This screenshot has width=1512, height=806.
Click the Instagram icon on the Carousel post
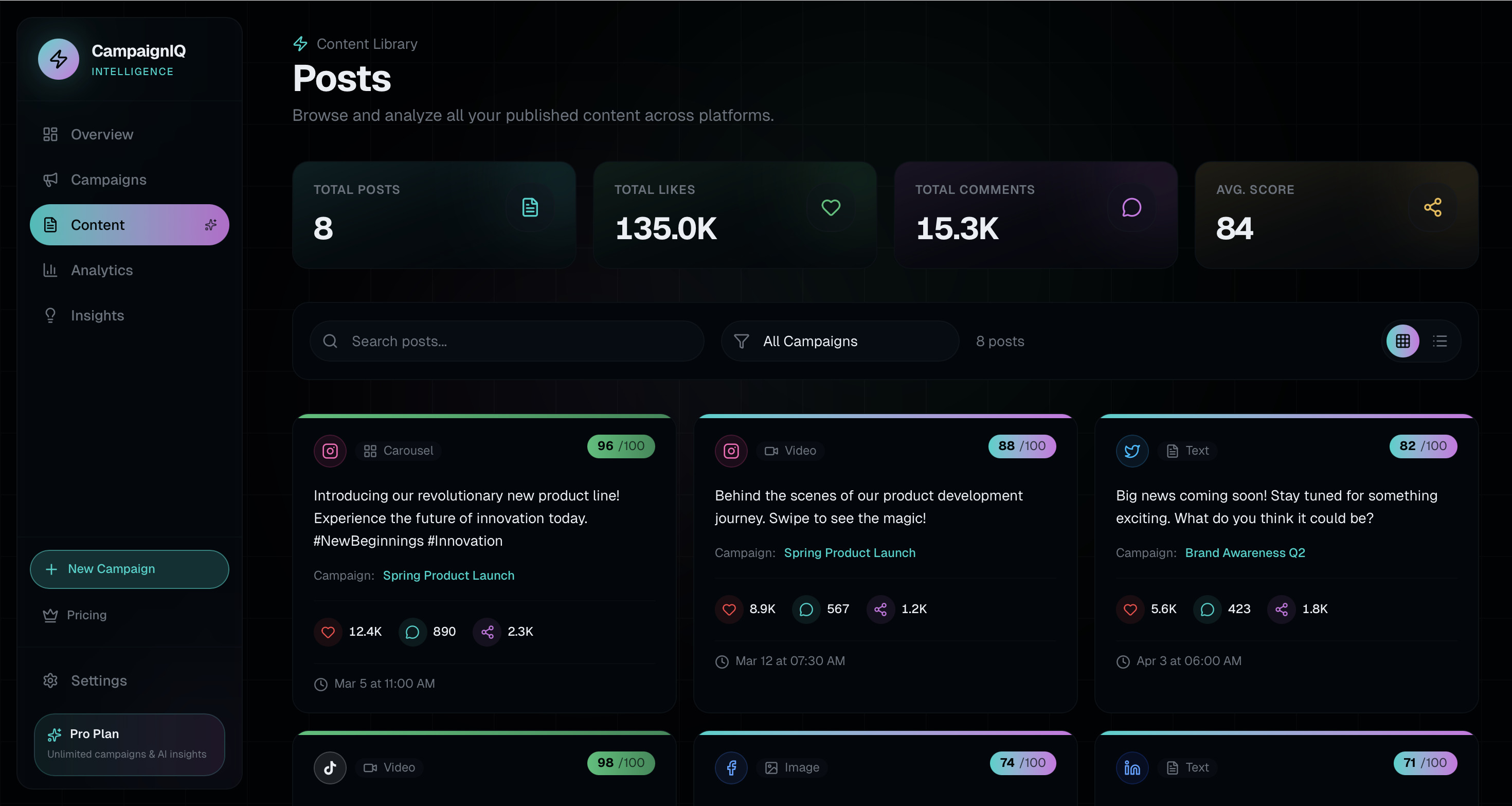click(x=330, y=451)
